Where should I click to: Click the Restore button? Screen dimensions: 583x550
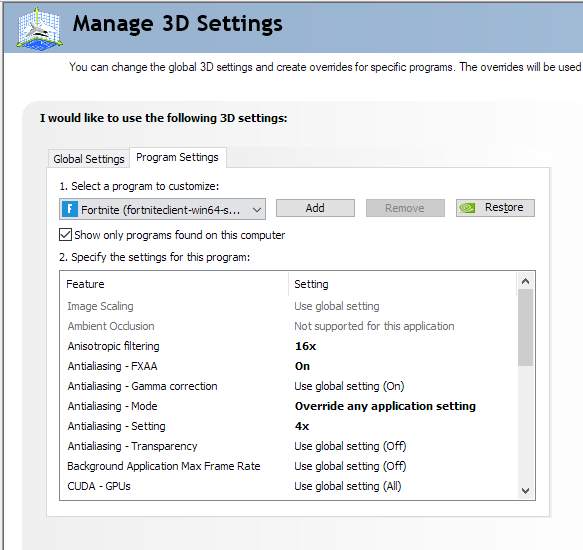click(x=495, y=208)
